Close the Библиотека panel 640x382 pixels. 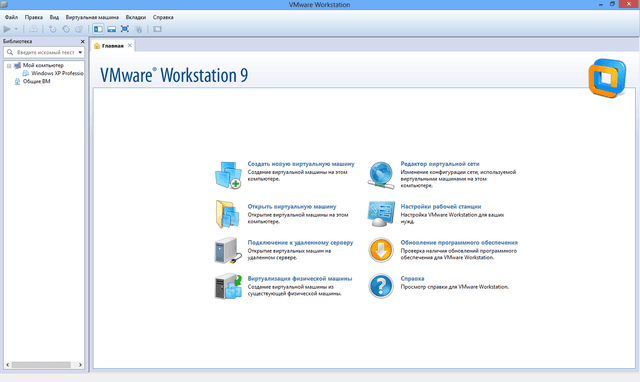[82, 41]
